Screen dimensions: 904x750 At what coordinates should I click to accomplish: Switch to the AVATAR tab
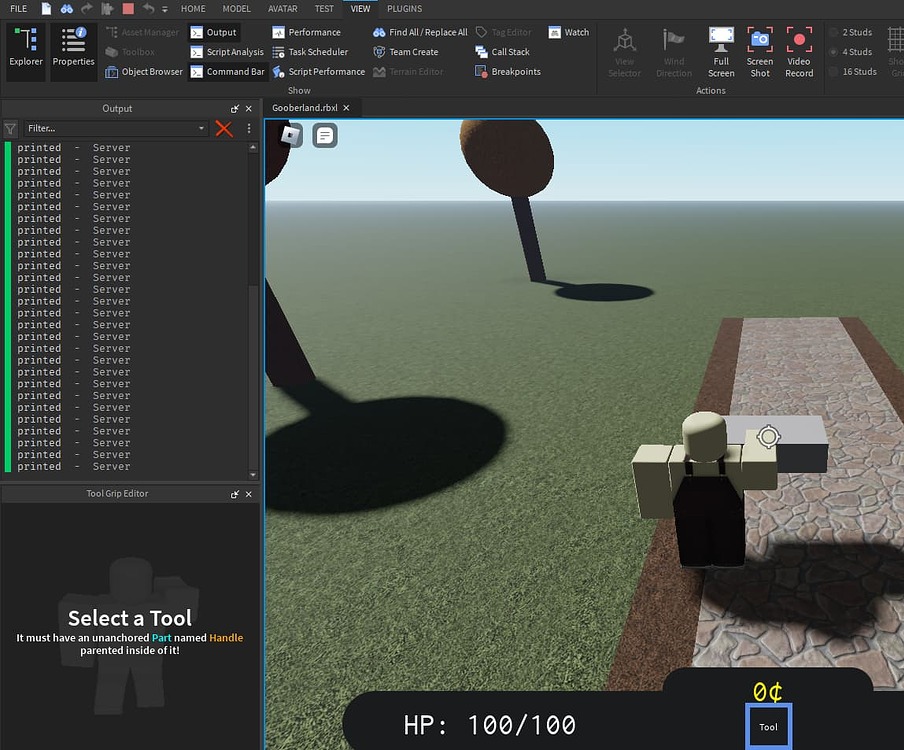coord(282,9)
